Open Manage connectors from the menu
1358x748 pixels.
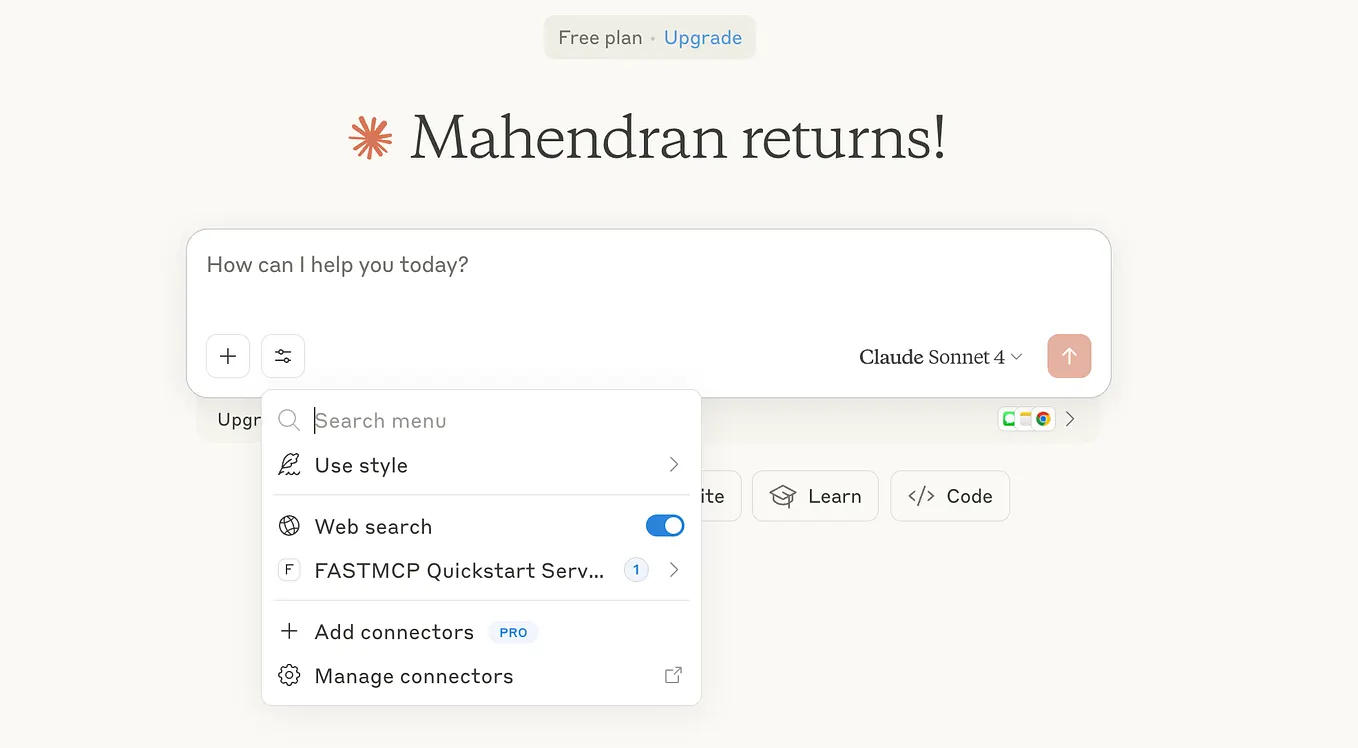413,675
